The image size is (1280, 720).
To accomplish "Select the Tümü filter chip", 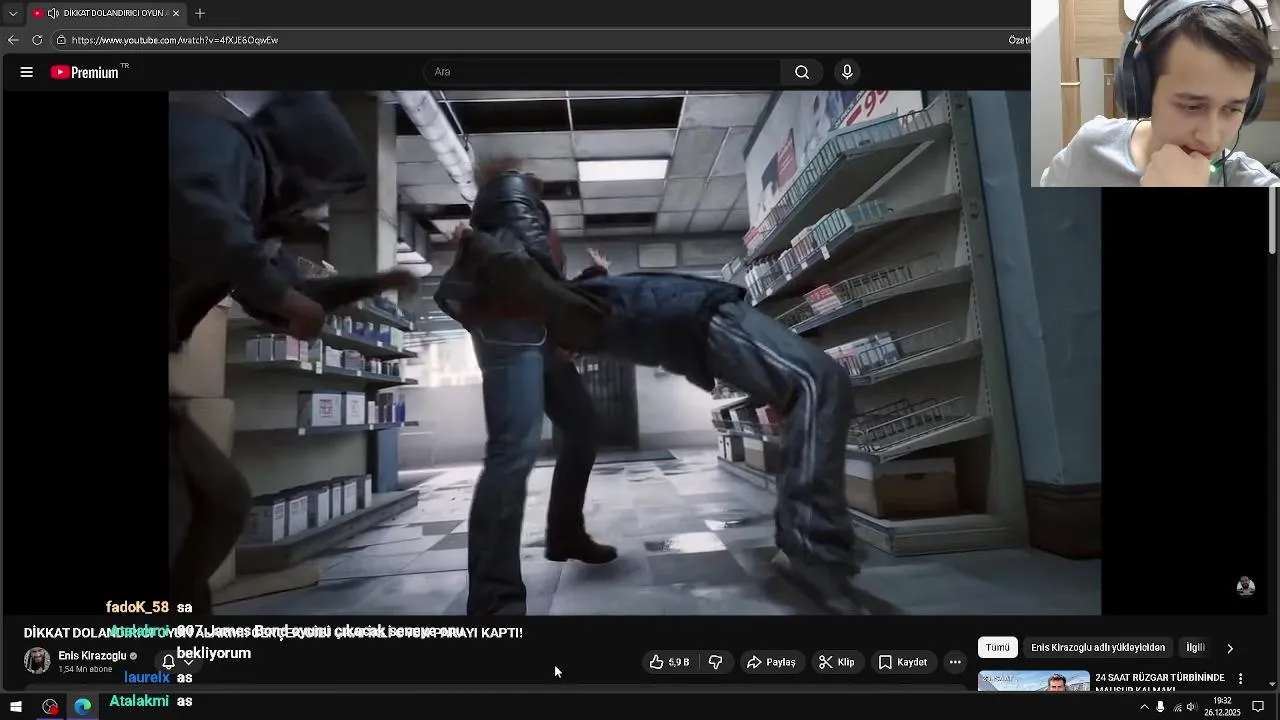I will coord(998,648).
